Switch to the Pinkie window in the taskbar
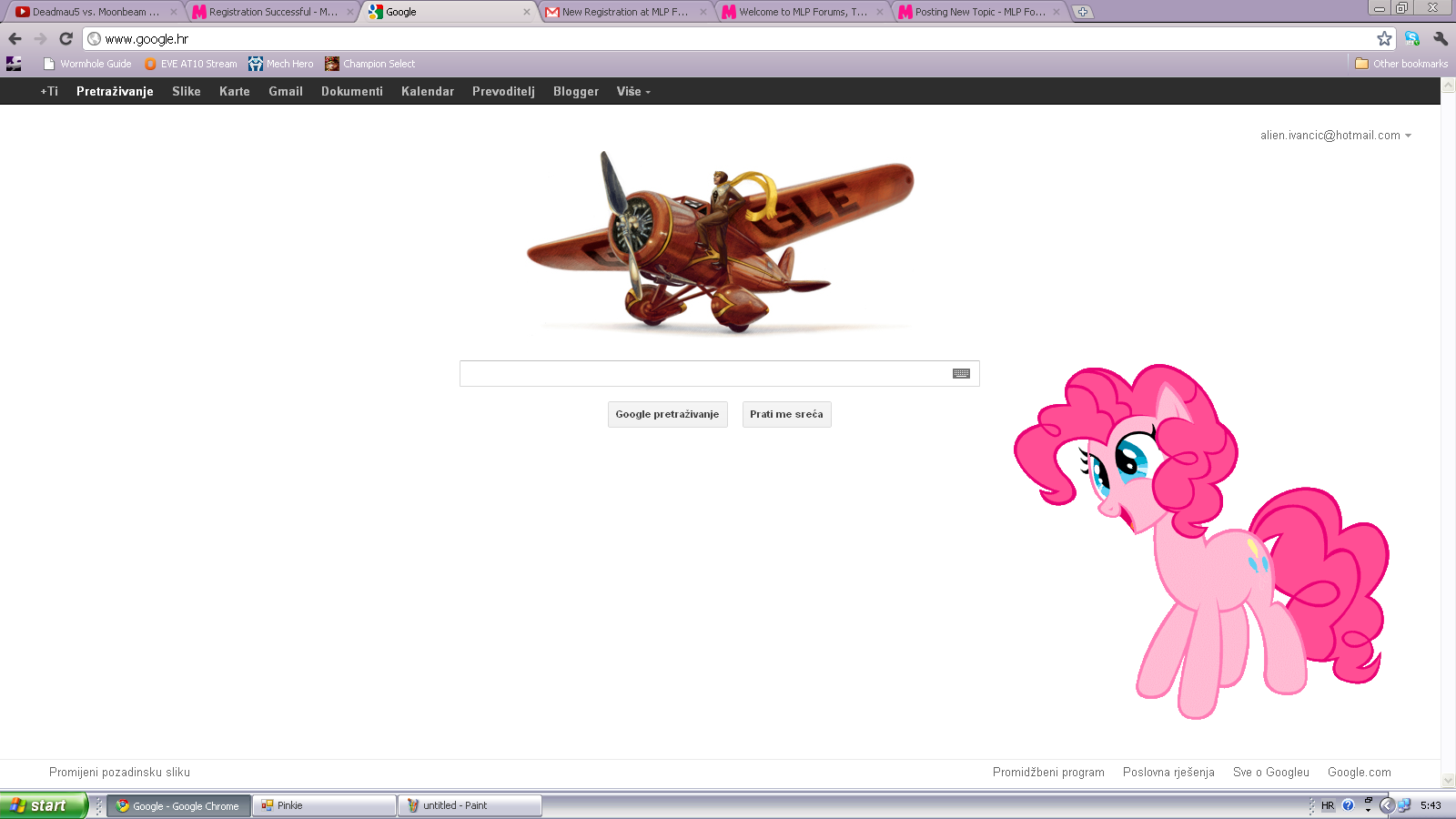 325,805
